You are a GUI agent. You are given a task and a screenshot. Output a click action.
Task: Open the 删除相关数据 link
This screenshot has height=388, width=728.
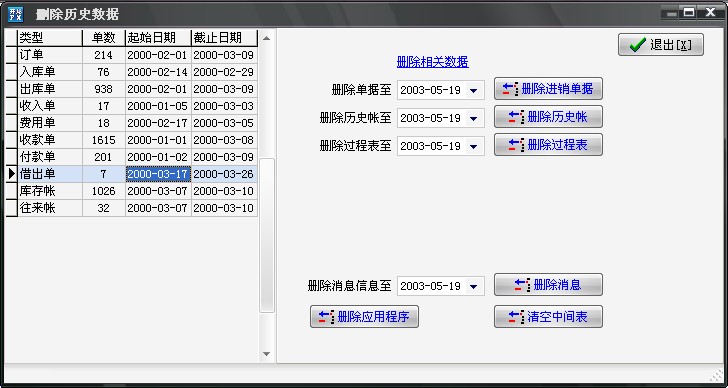[433, 62]
